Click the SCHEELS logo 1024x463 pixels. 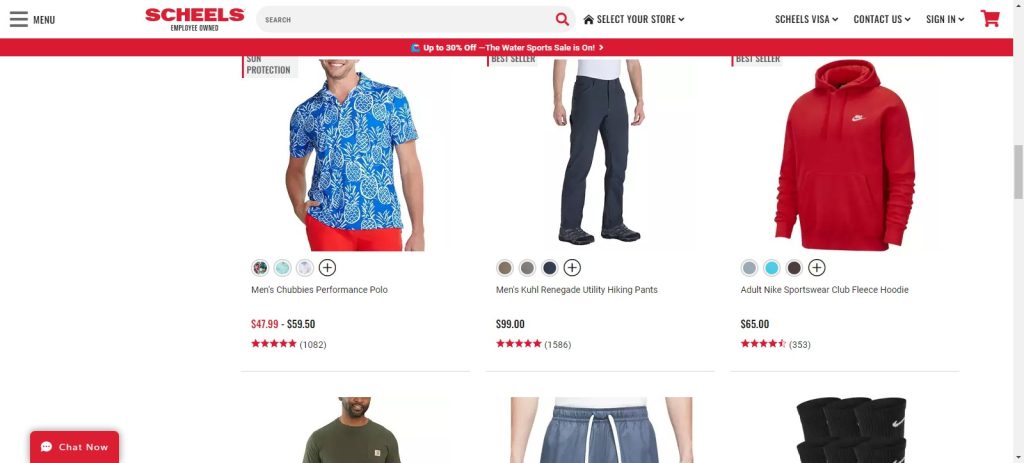pos(195,19)
